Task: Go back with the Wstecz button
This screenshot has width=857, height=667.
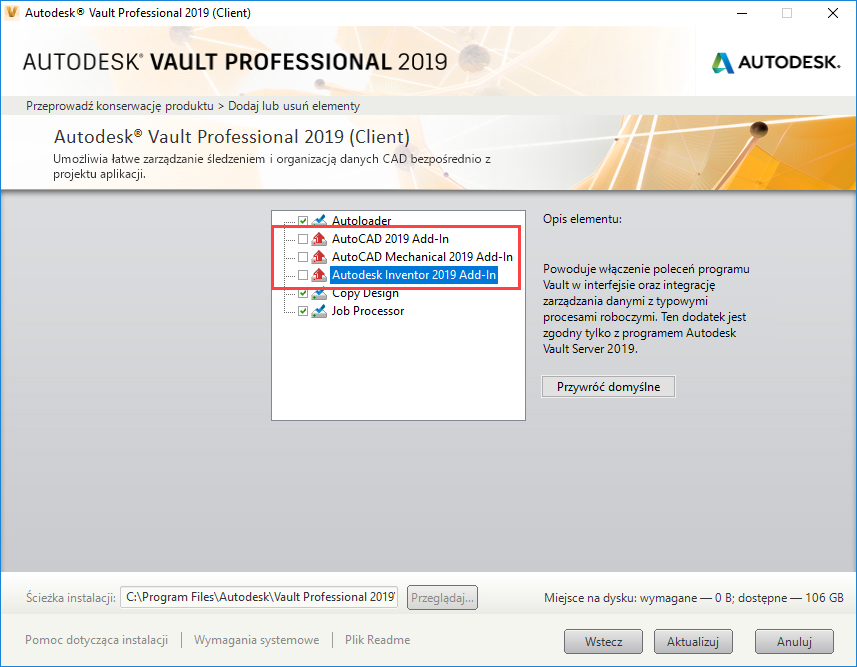Action: pyautogui.click(x=603, y=641)
